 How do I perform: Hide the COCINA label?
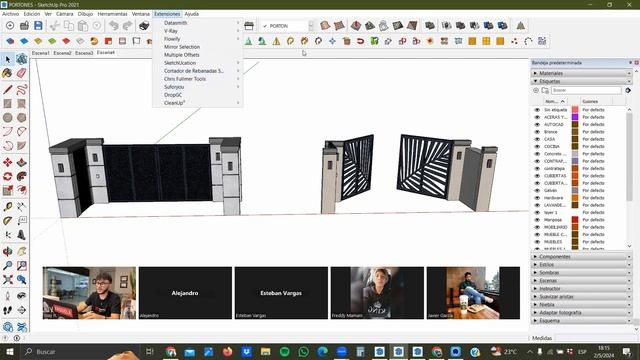coord(537,147)
